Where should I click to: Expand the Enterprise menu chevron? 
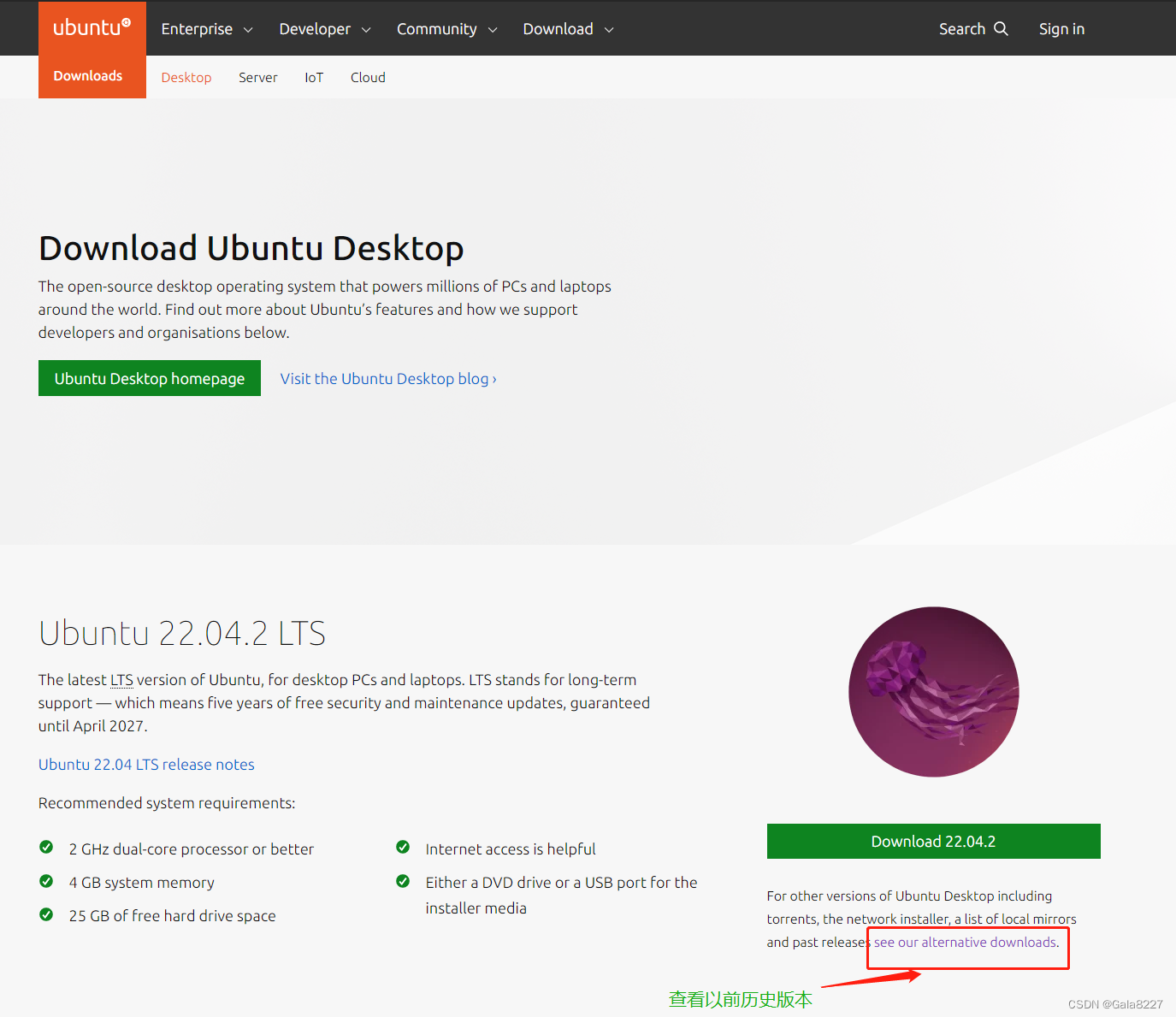pyautogui.click(x=248, y=30)
